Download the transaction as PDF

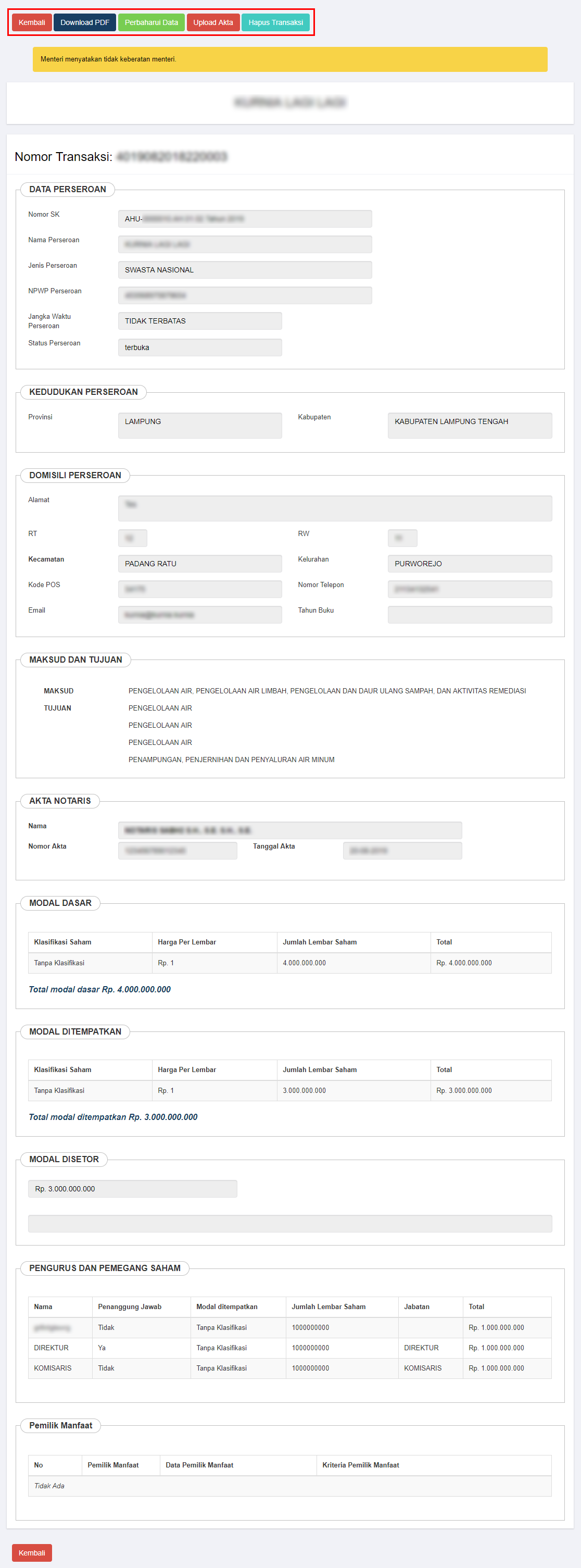[84, 22]
